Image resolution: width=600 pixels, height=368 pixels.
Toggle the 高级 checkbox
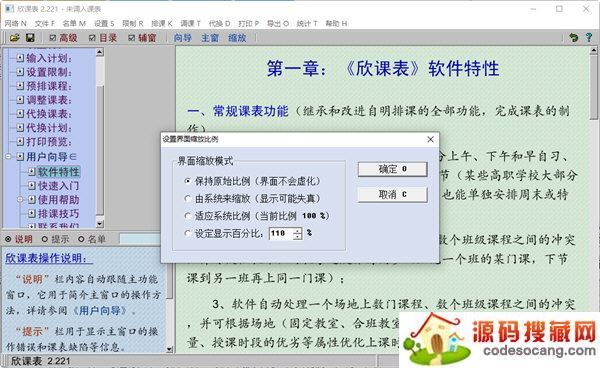click(x=53, y=38)
